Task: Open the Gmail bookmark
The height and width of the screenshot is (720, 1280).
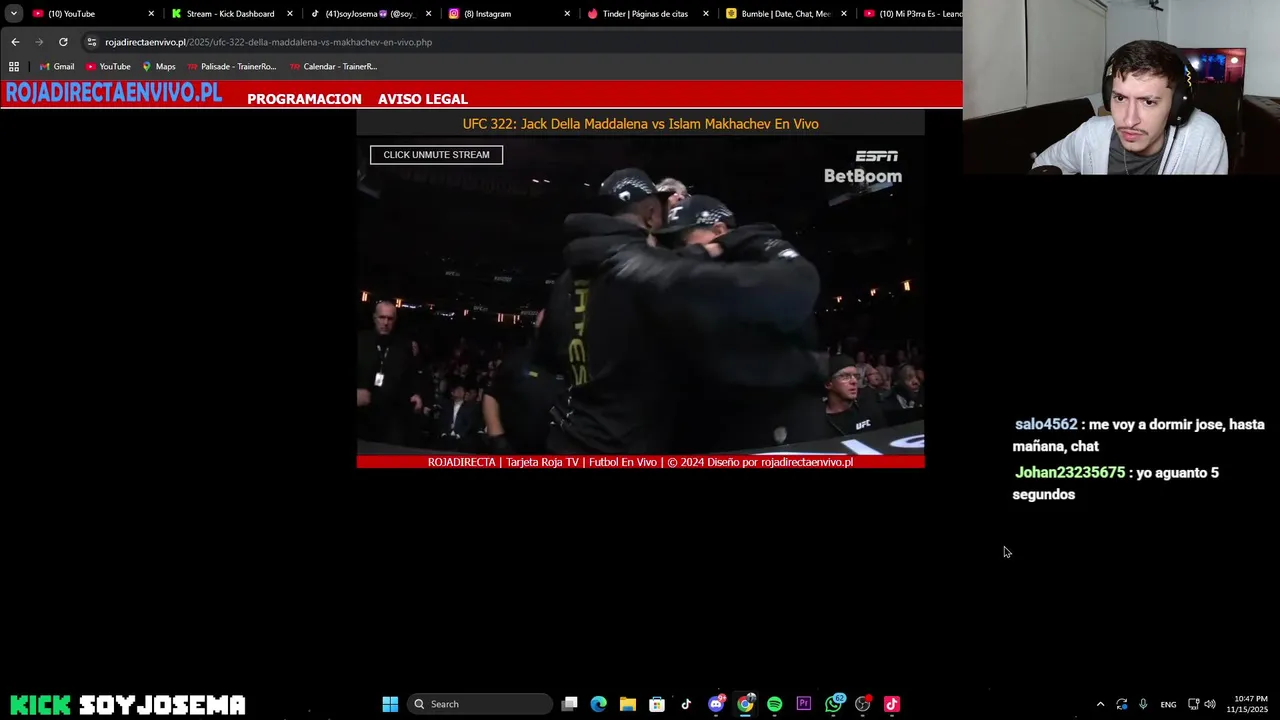Action: click(x=57, y=66)
